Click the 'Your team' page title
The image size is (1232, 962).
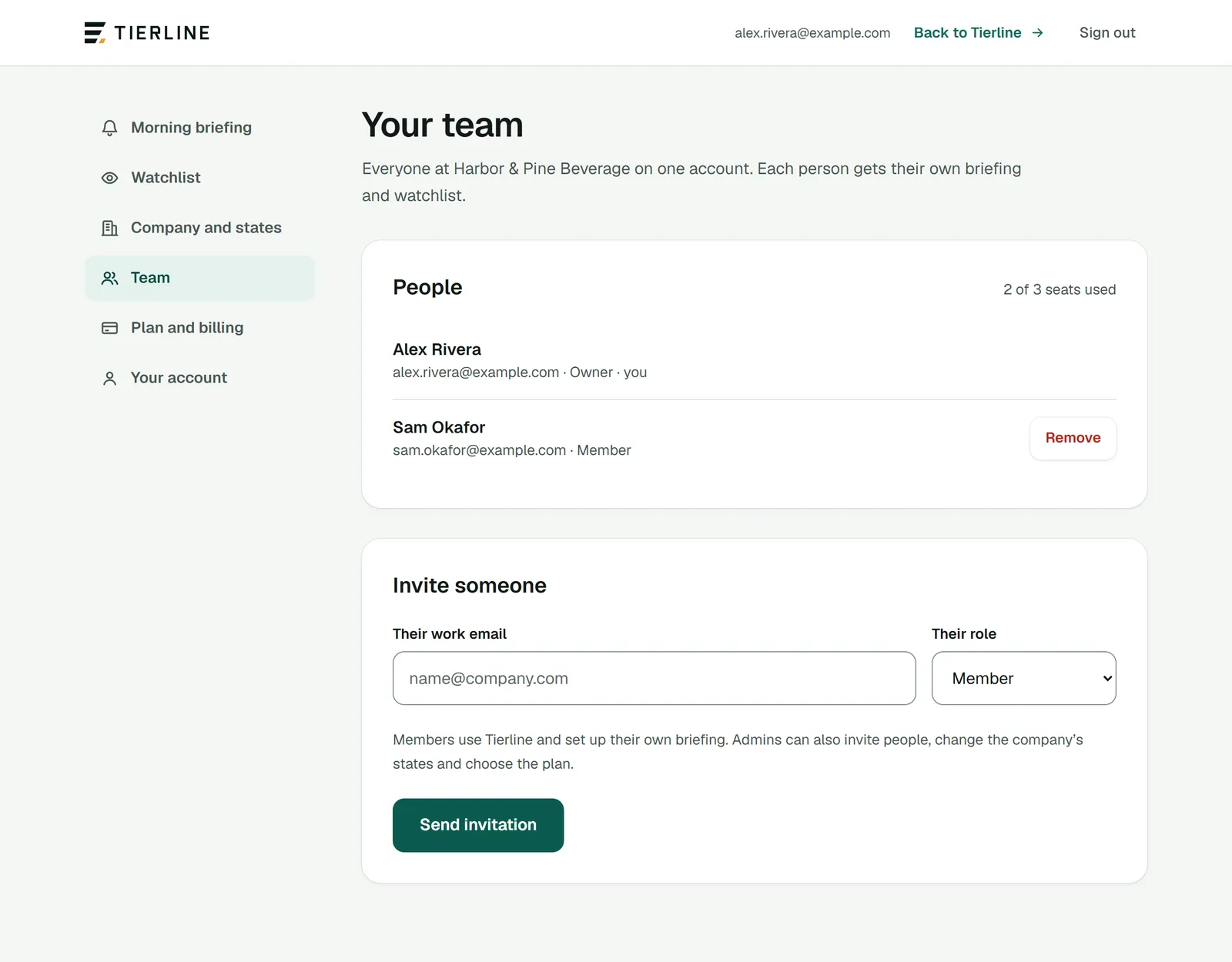click(x=443, y=125)
